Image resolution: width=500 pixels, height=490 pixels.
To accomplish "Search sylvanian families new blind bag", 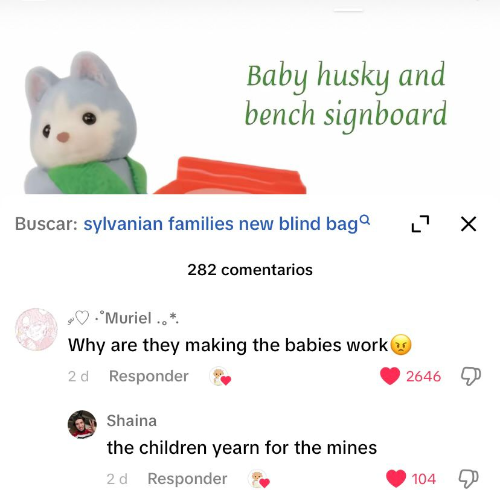I will (x=220, y=224).
